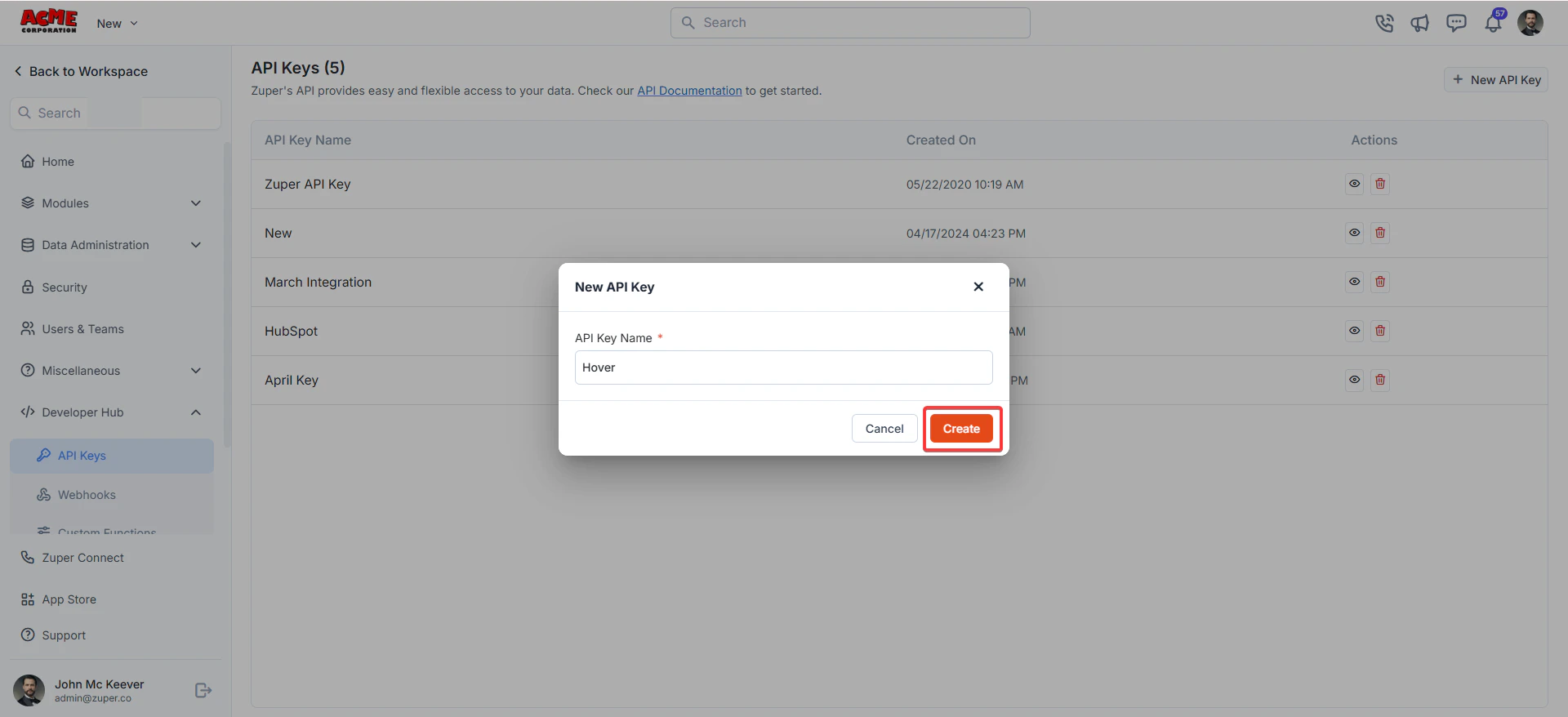The height and width of the screenshot is (717, 1568).
Task: Delete the March Integration key via trash icon
Action: coord(1380,282)
